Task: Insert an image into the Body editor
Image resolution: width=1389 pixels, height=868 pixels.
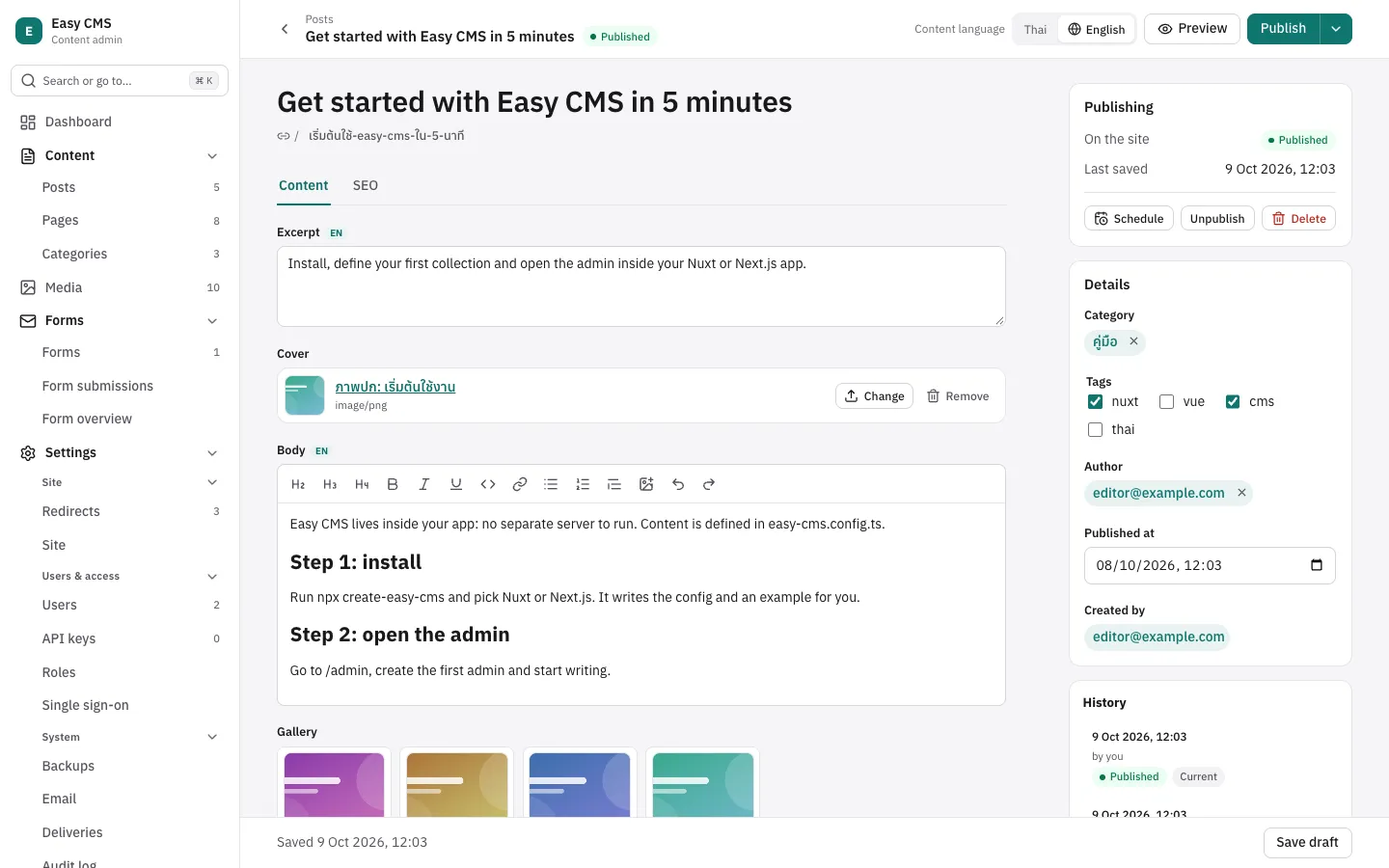Action: tap(646, 484)
